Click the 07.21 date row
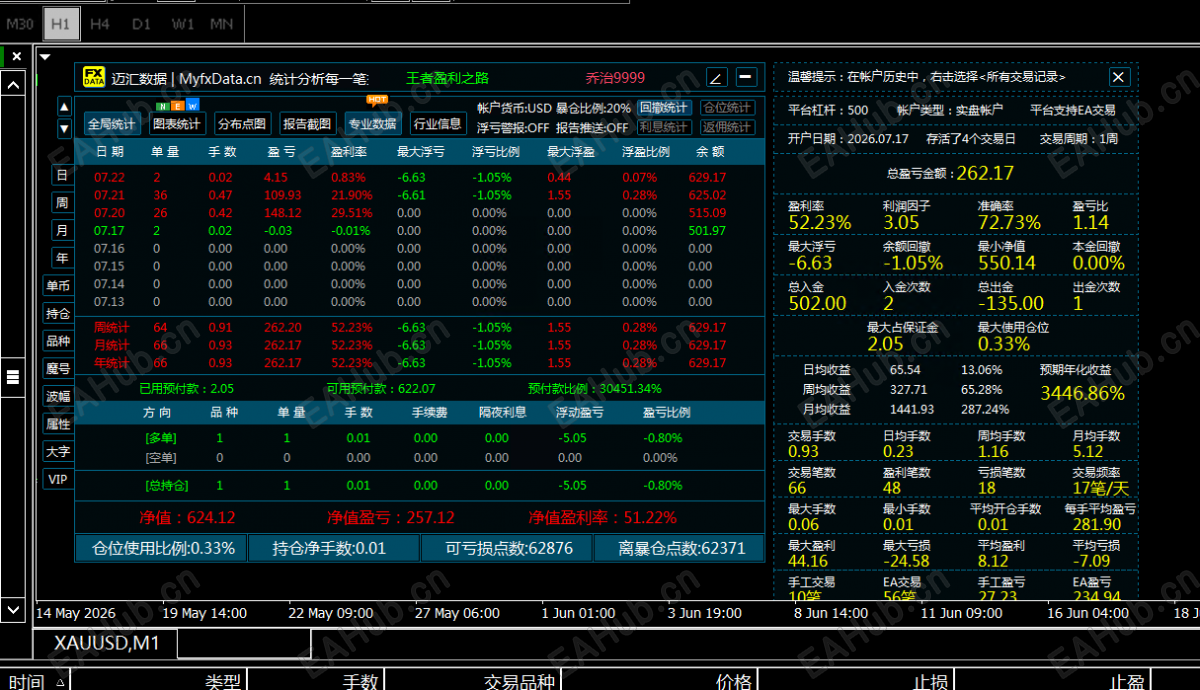The height and width of the screenshot is (690, 1200). [420, 195]
